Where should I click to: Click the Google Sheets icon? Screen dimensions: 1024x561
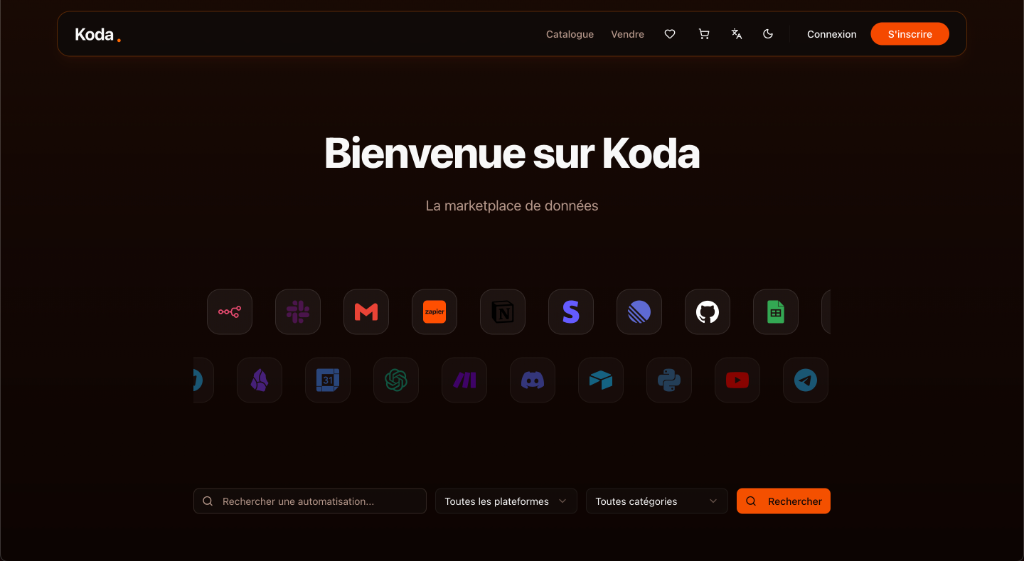pyautogui.click(x=775, y=312)
